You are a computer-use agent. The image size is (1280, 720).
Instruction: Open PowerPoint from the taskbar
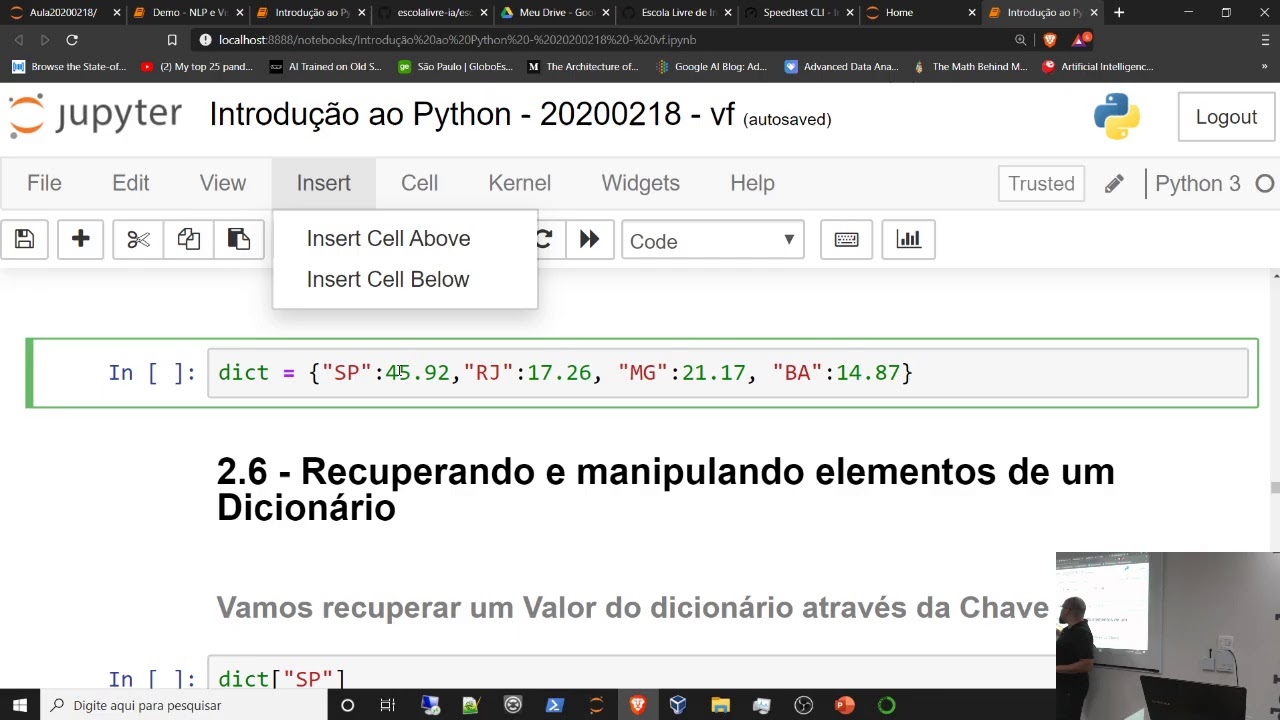tap(845, 705)
